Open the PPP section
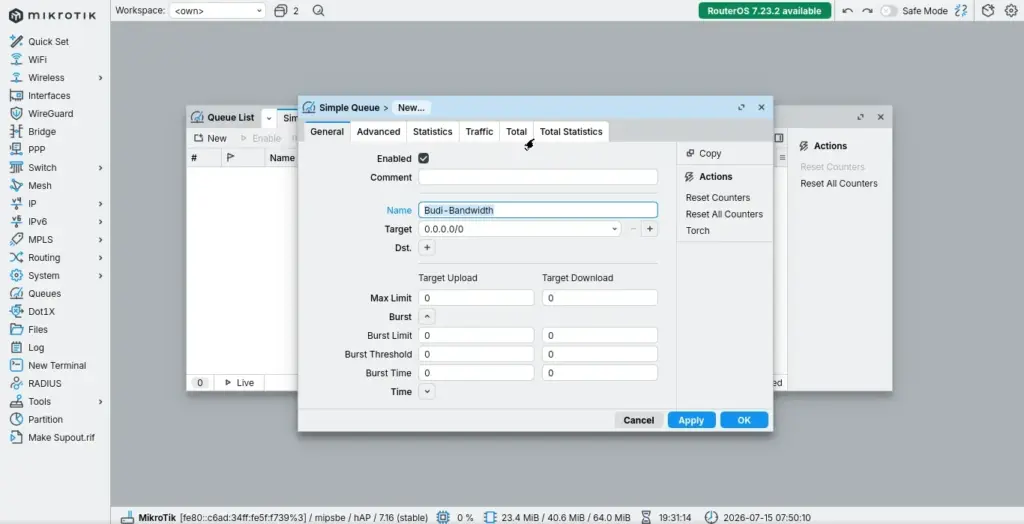This screenshot has width=1024, height=524. tap(37, 150)
